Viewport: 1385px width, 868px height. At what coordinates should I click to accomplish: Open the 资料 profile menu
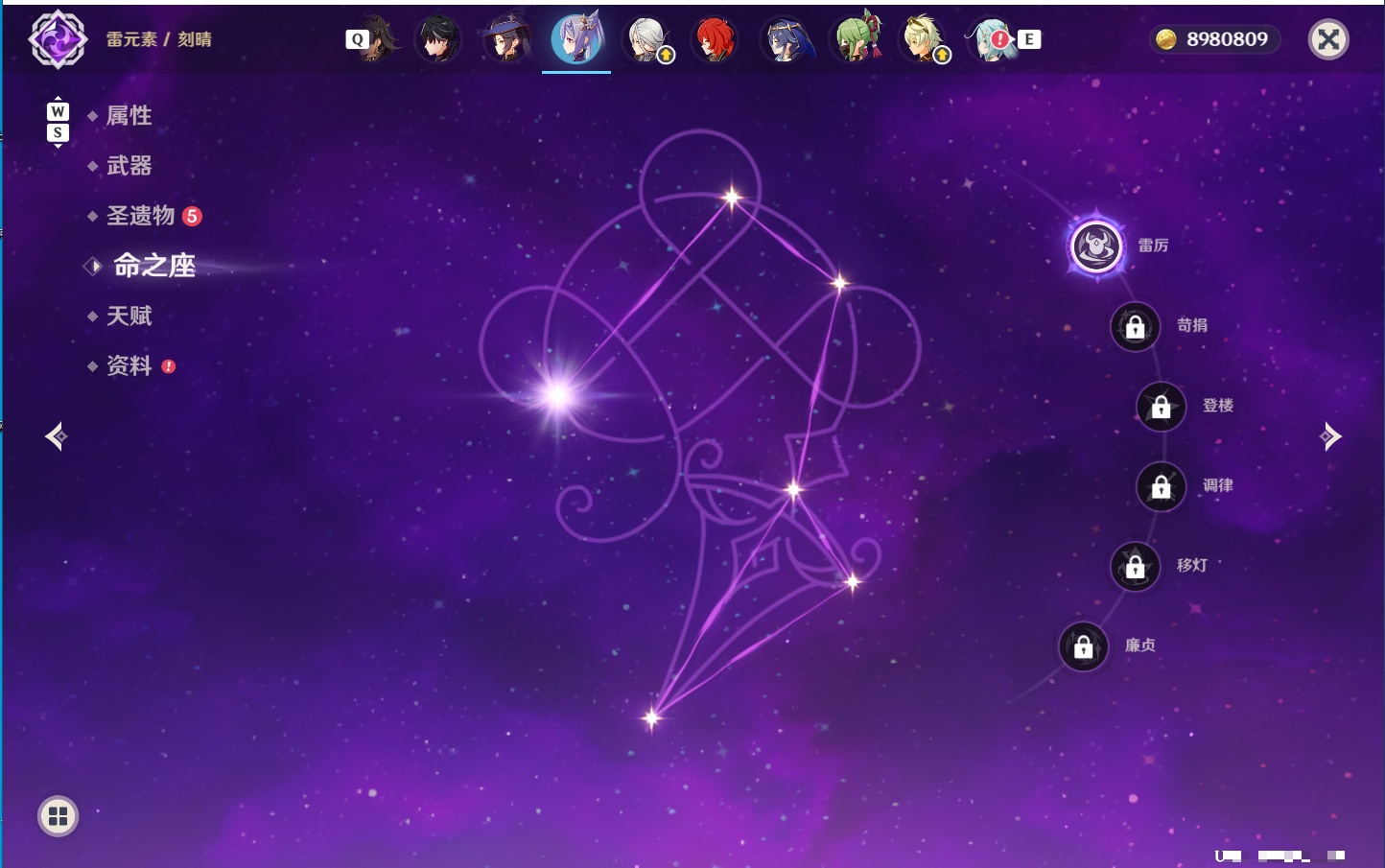click(130, 365)
